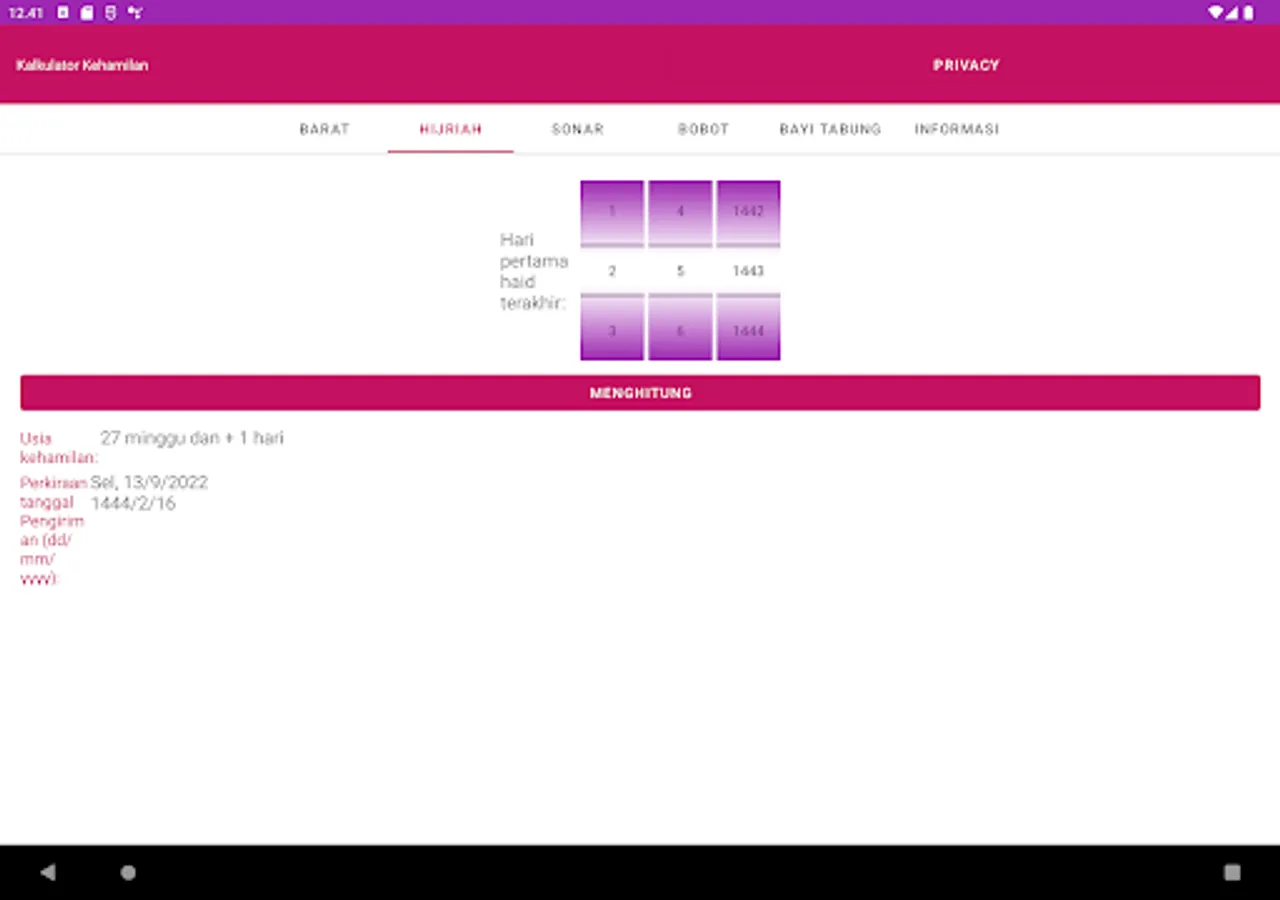Select current day value 2
The image size is (1280, 900).
click(612, 271)
